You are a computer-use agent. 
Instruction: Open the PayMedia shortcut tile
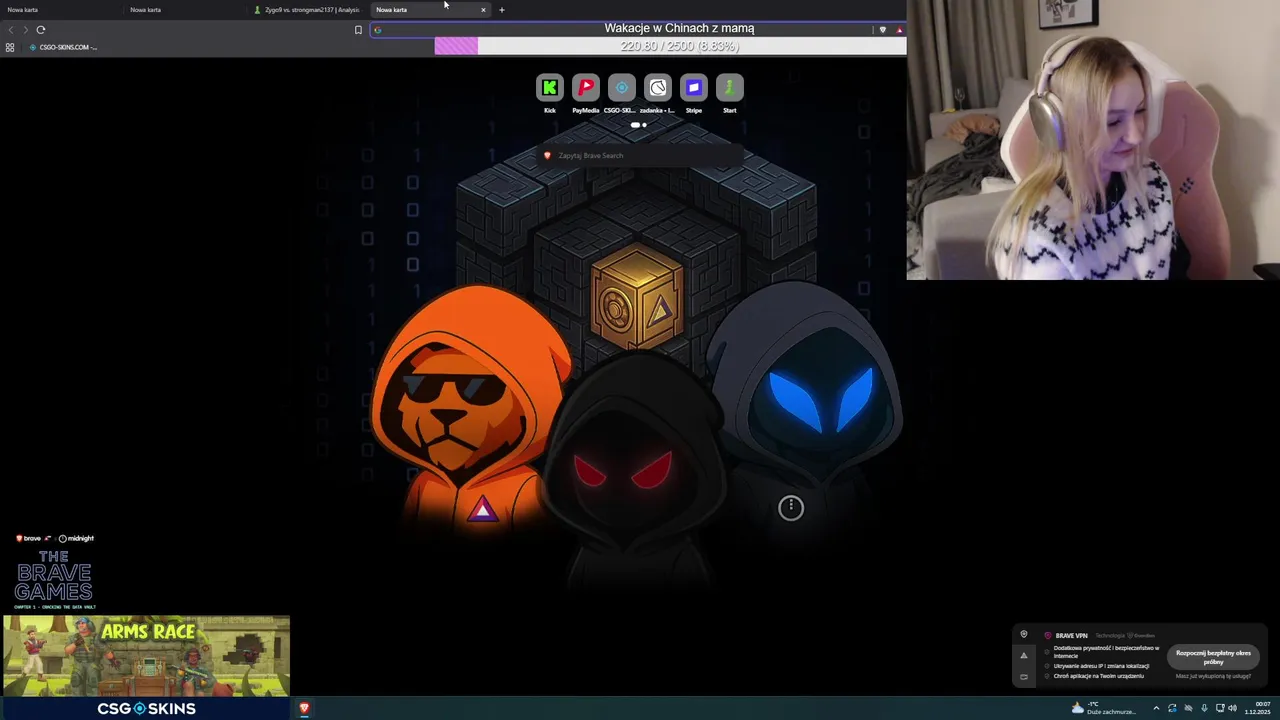pyautogui.click(x=586, y=88)
